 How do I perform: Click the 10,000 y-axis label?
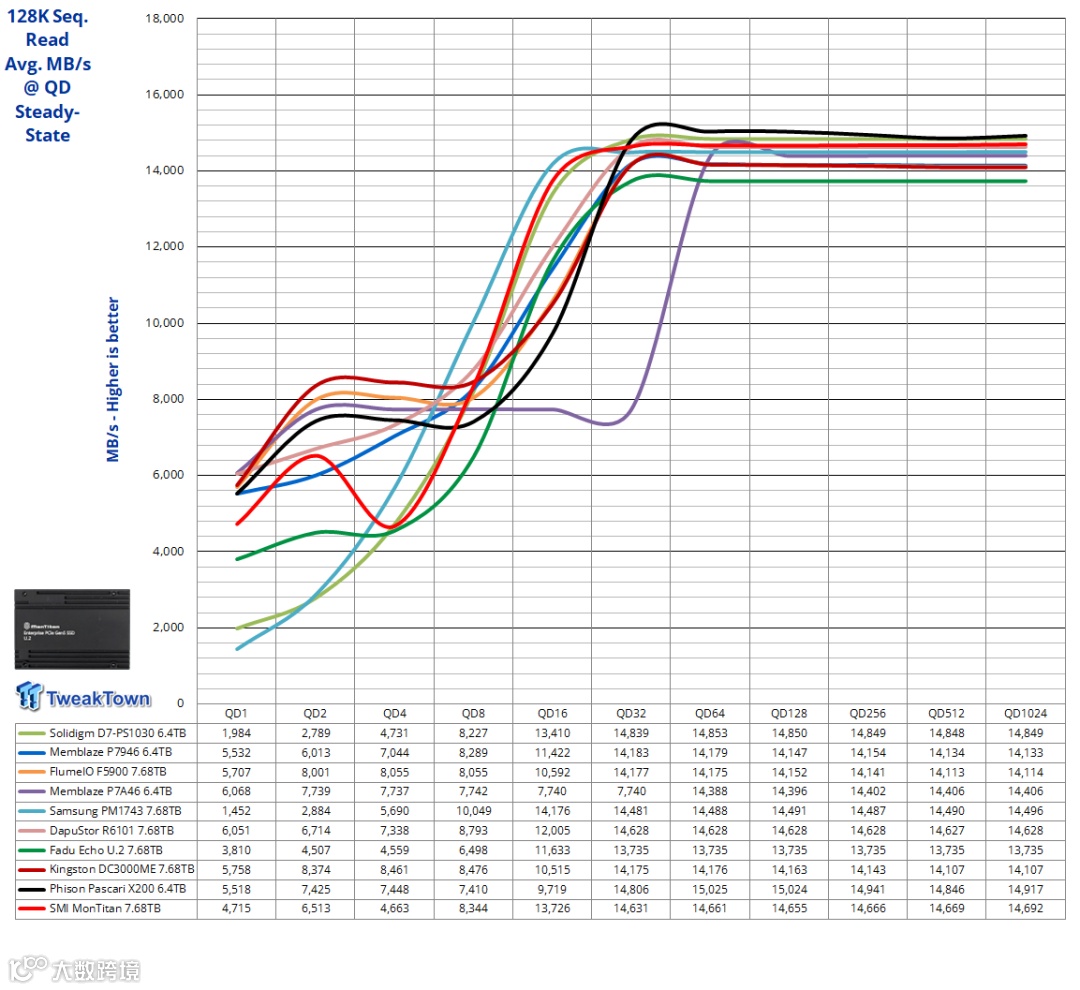click(165, 323)
